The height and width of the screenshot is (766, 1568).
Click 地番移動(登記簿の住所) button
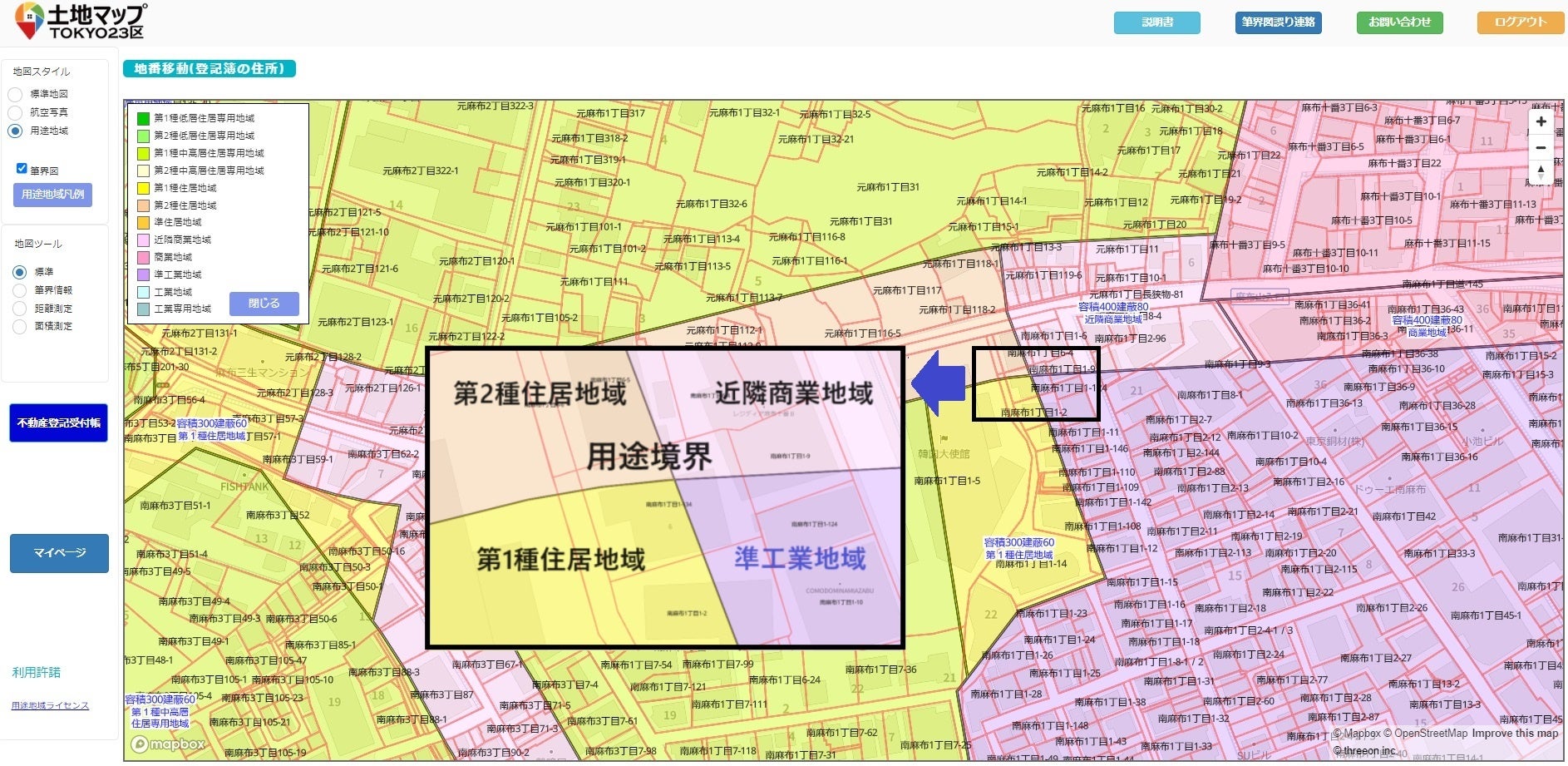point(210,69)
